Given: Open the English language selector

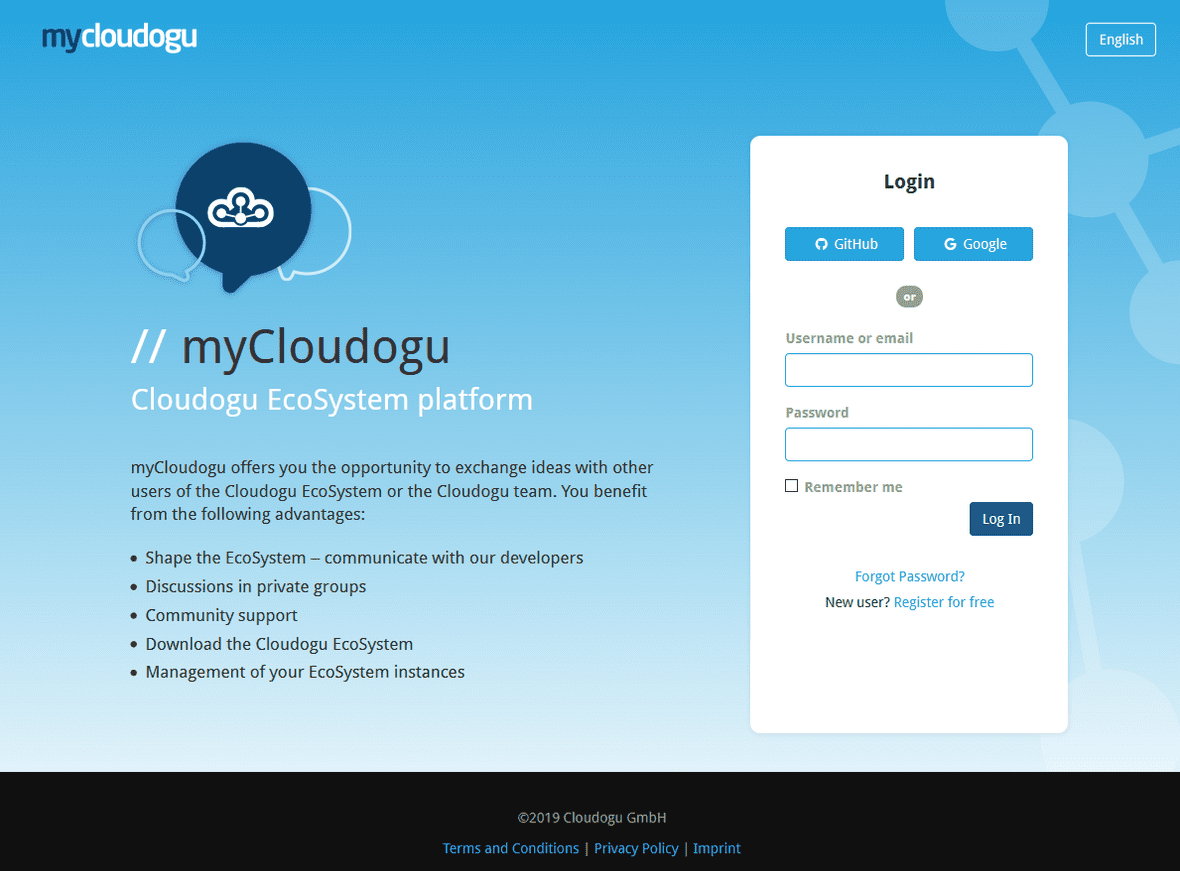Looking at the screenshot, I should pyautogui.click(x=1120, y=39).
